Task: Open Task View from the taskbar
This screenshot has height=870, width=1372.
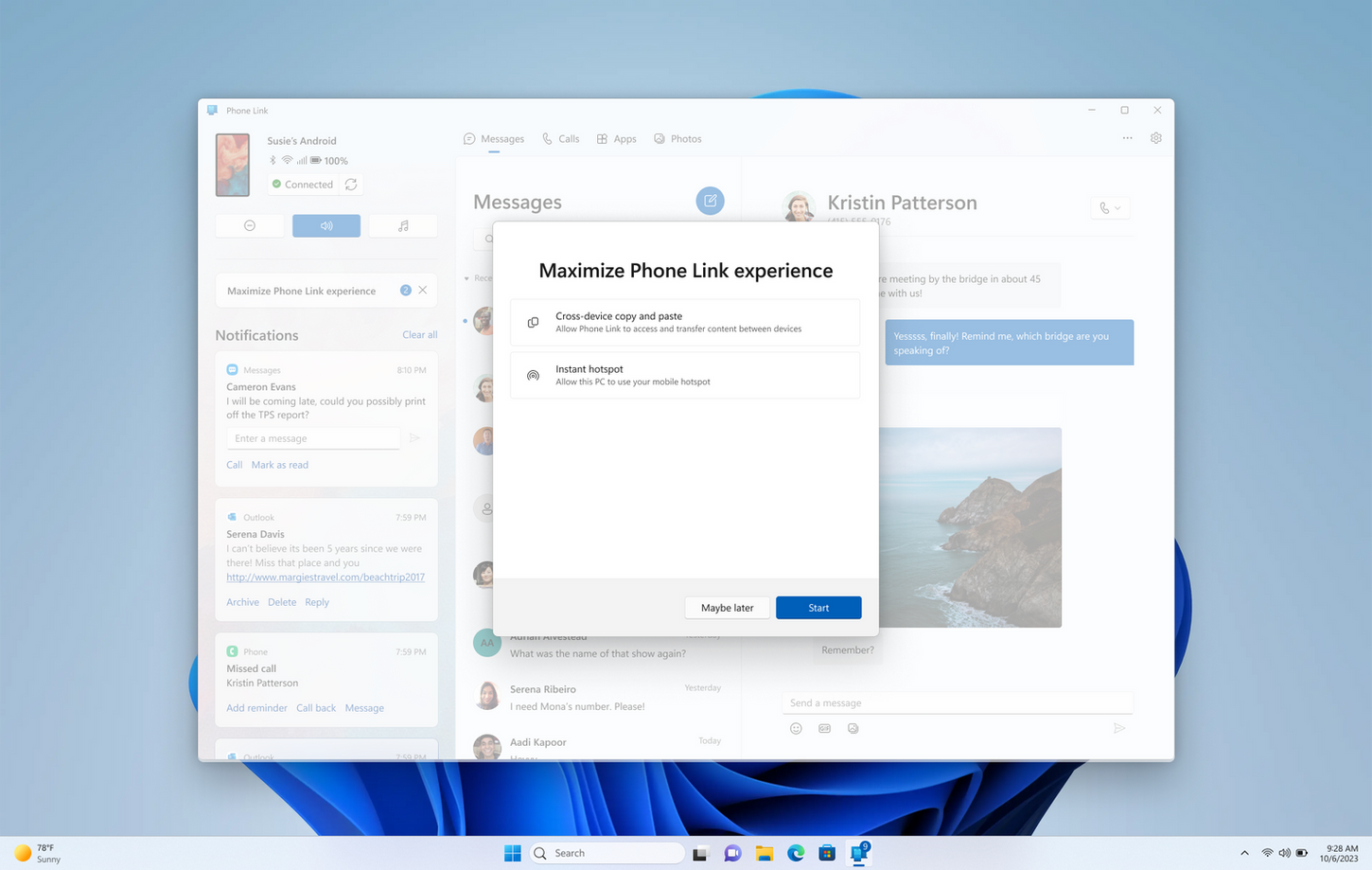Action: [700, 853]
